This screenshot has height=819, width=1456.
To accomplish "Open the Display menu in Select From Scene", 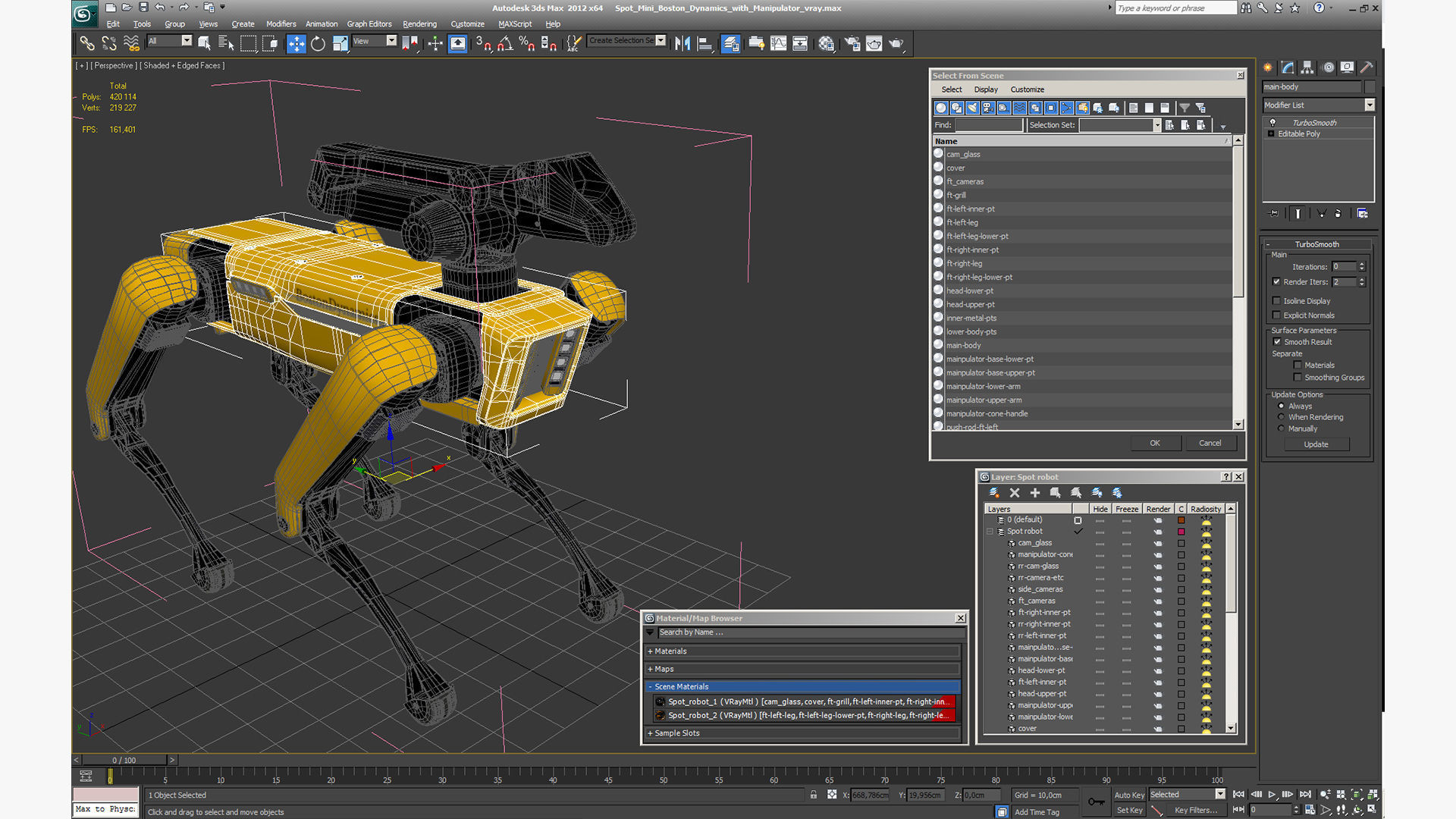I will coord(985,89).
